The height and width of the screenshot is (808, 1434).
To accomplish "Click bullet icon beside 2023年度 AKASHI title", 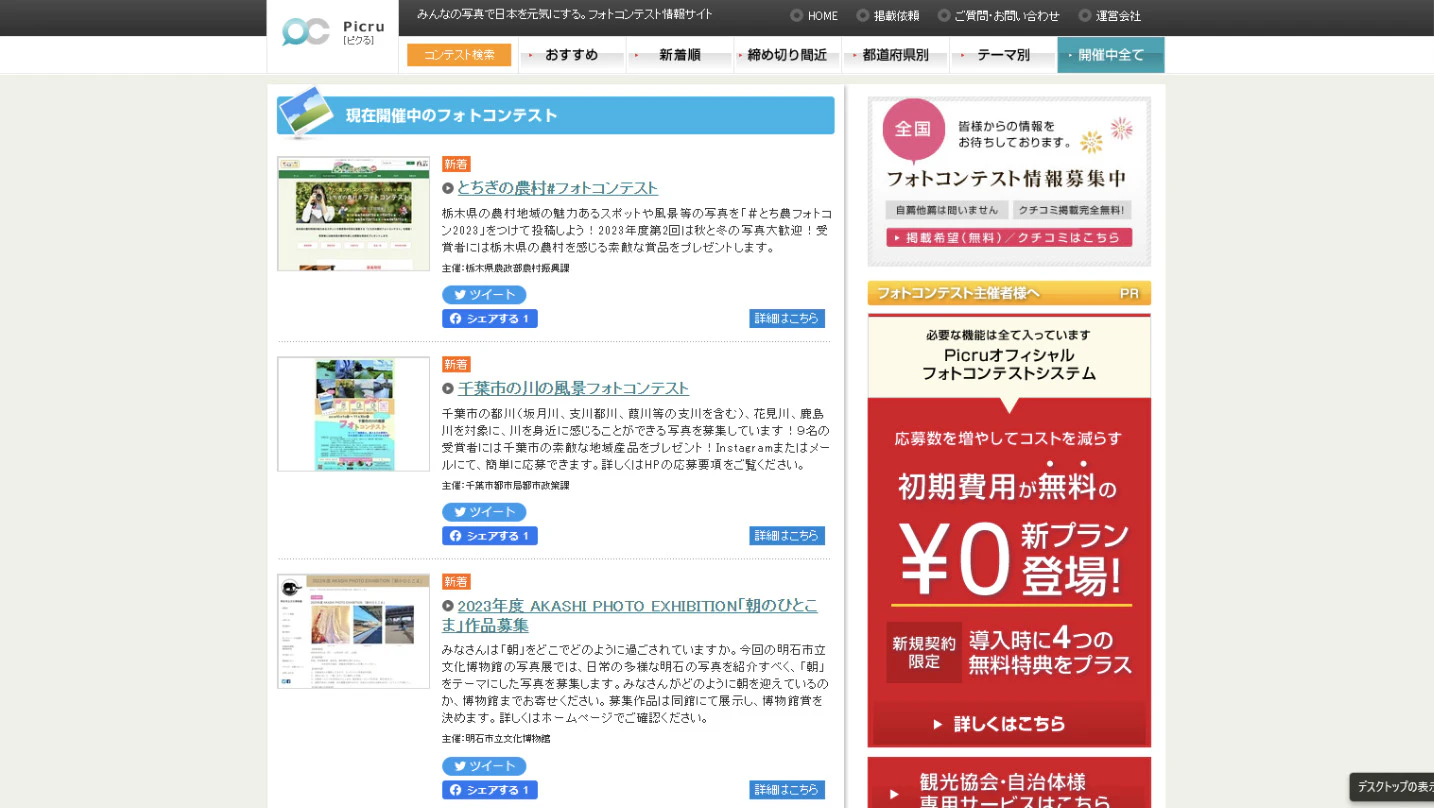I will (448, 606).
